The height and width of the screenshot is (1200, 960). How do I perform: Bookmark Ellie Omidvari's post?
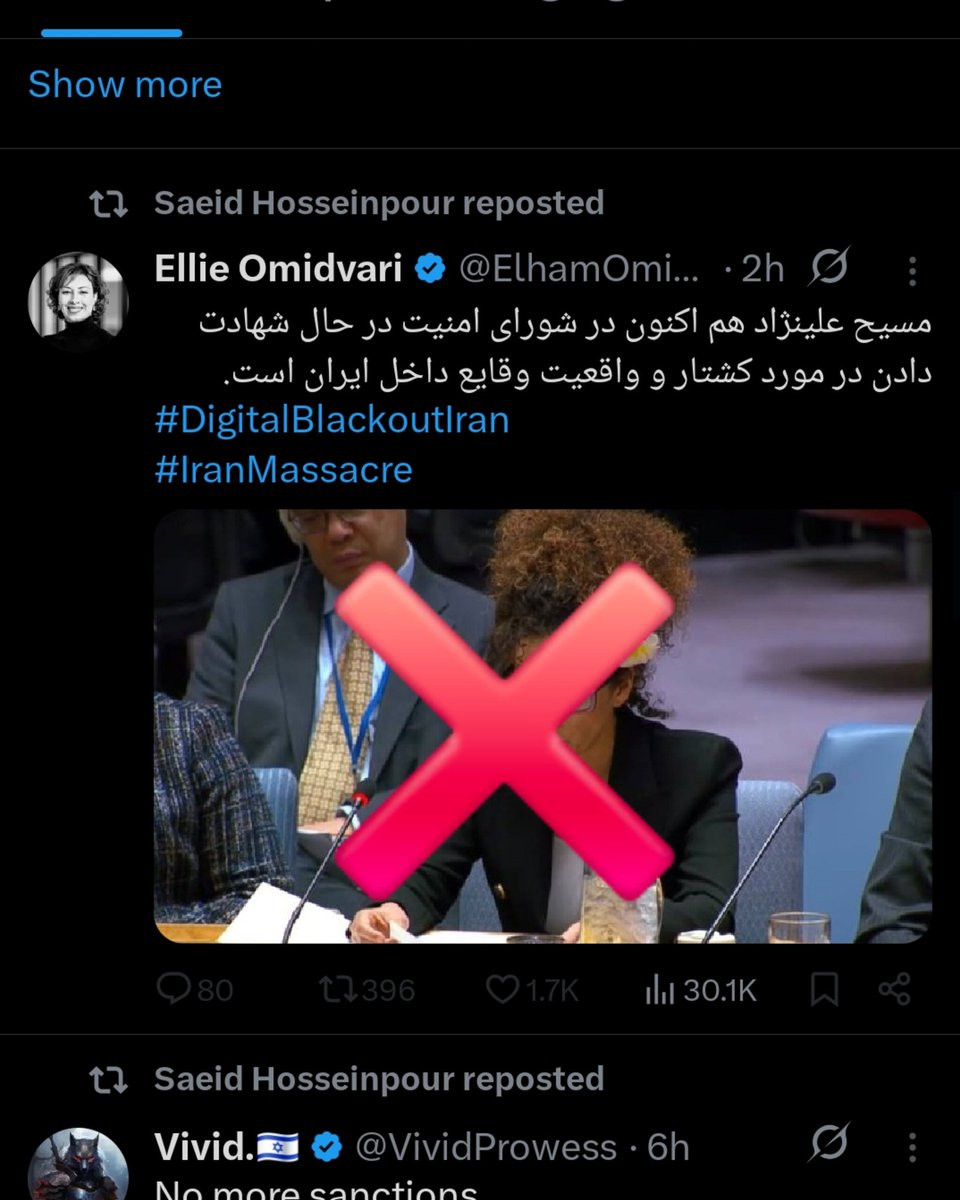click(x=824, y=990)
